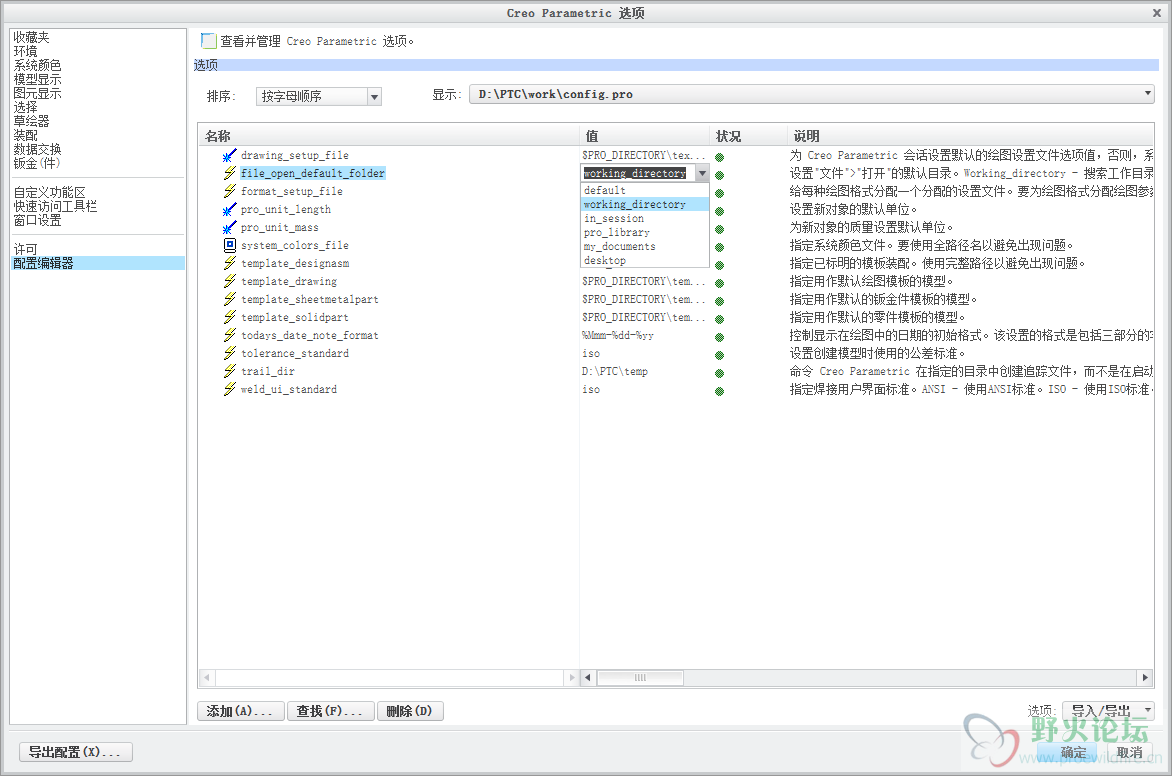Screen dimensions: 1172x776
Task: Open the 模型显示 category
Action: point(37,79)
